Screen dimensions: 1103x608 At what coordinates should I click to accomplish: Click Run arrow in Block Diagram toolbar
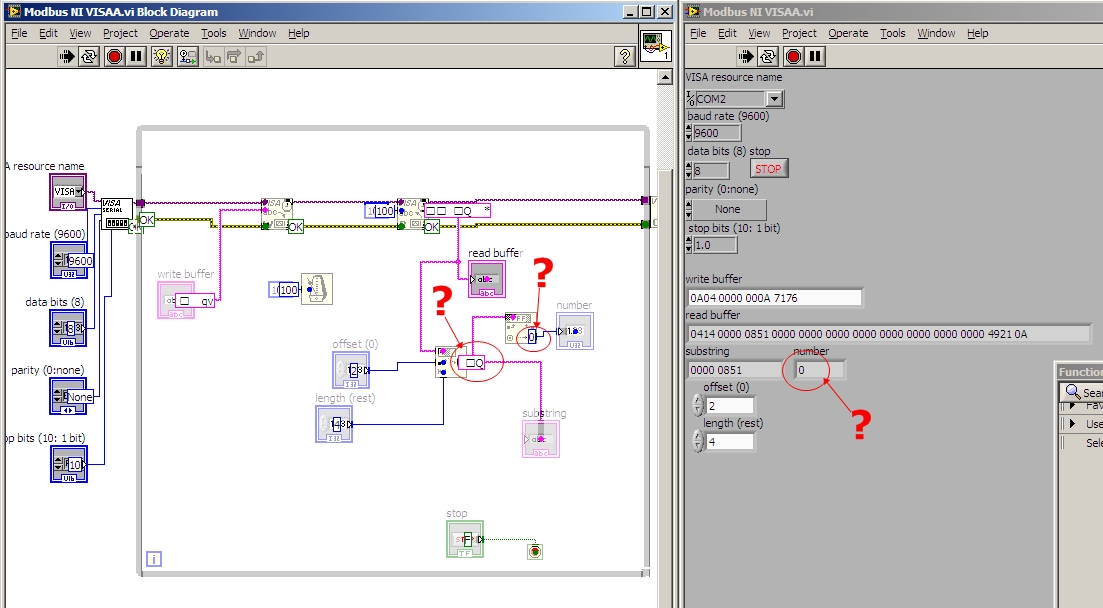(67, 56)
